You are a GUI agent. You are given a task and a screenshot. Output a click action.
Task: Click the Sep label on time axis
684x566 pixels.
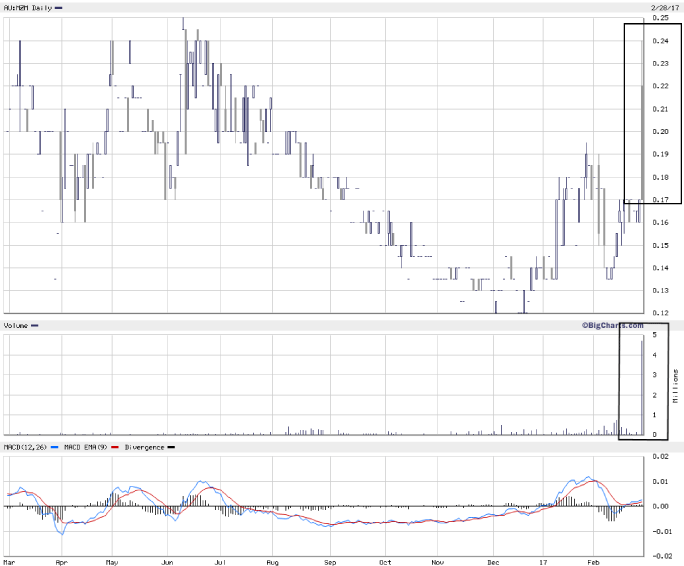tap(330, 561)
